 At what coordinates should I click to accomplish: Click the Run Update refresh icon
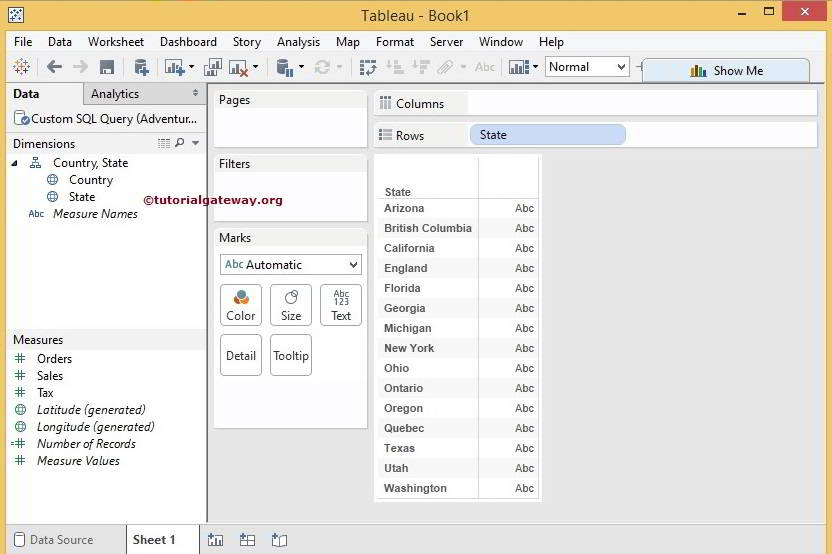pyautogui.click(x=322, y=67)
